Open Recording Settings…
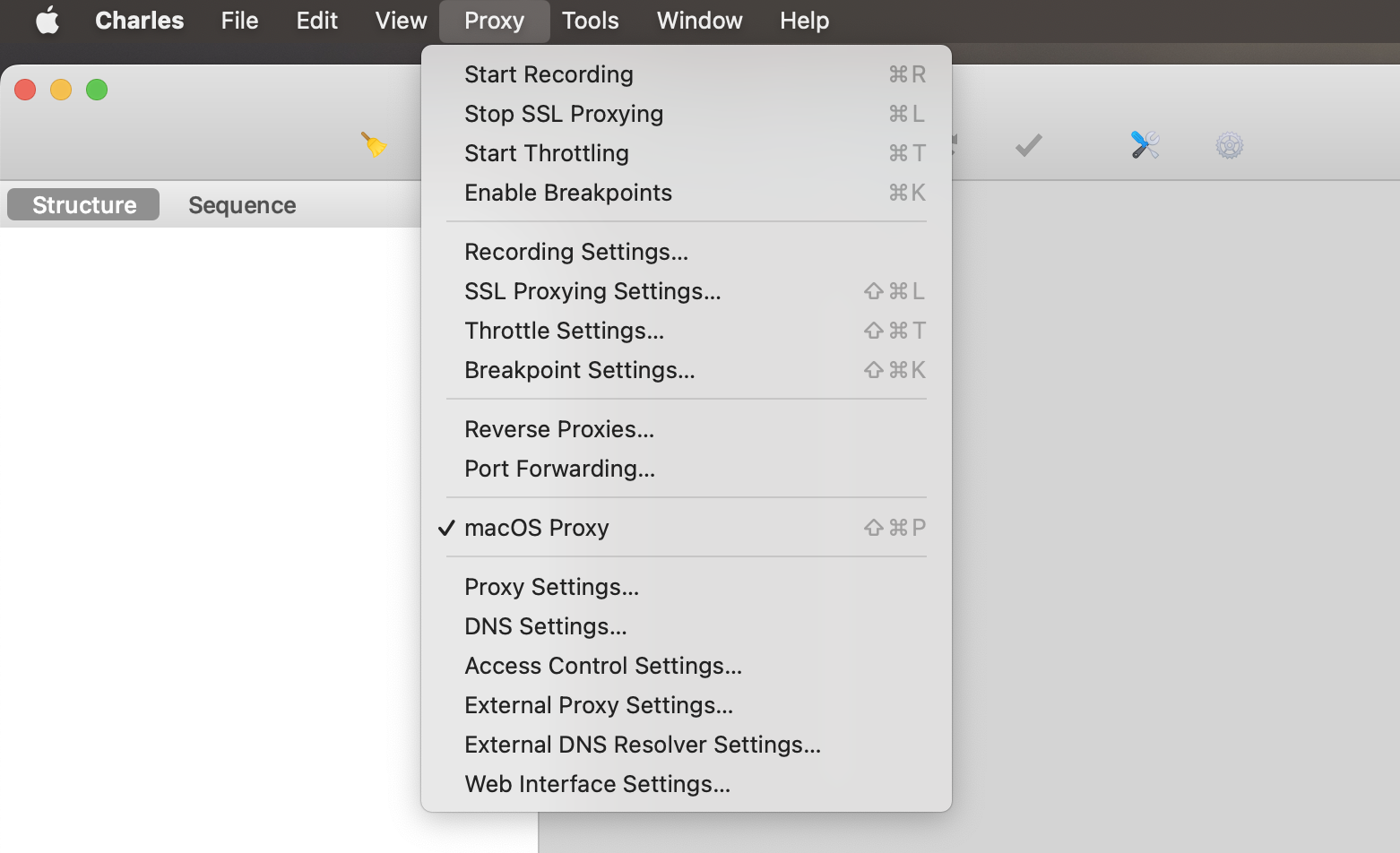Screen dimensions: 1400x853 tap(687, 252)
